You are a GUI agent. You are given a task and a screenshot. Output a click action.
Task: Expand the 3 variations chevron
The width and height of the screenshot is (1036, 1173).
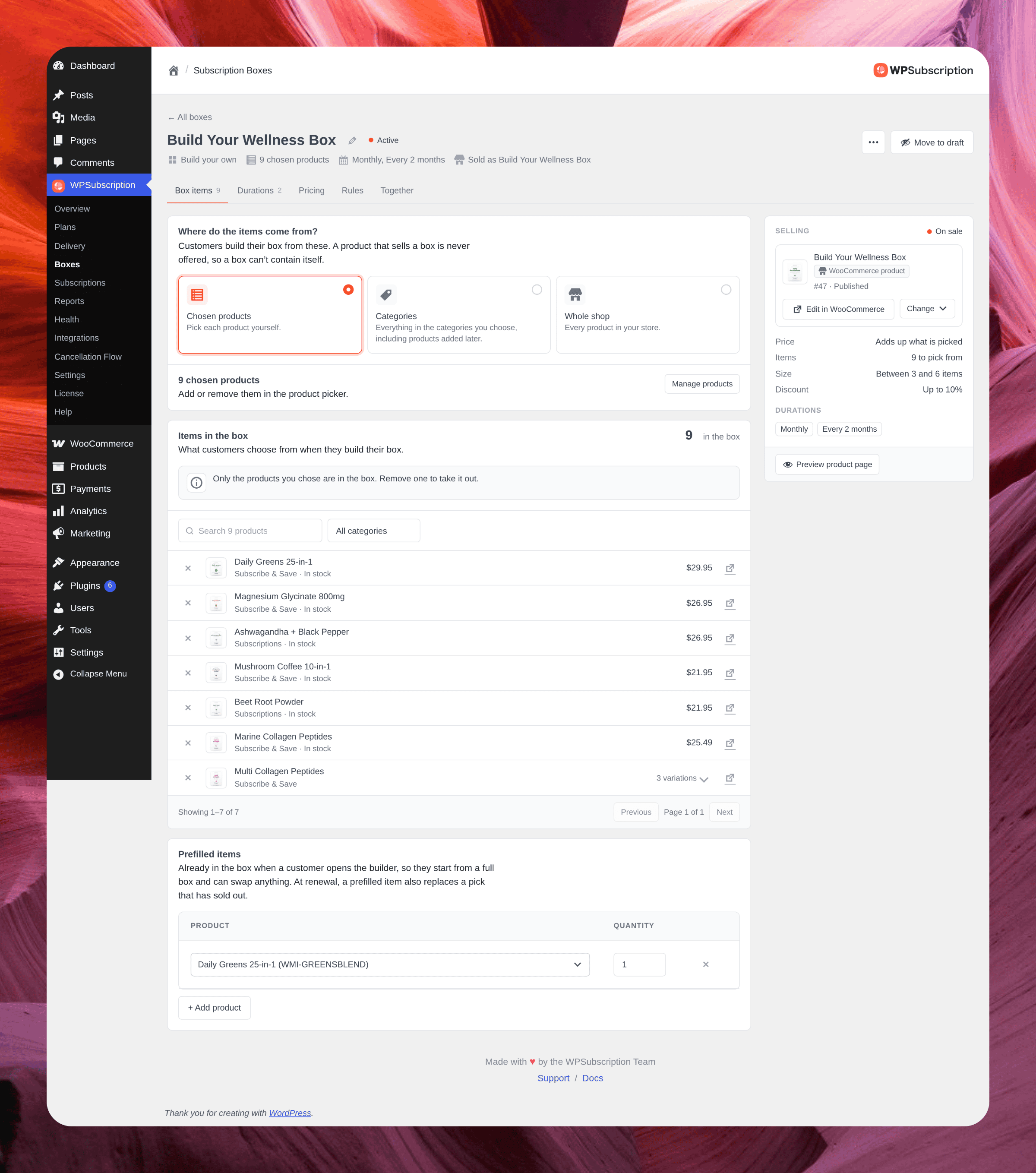pos(704,779)
